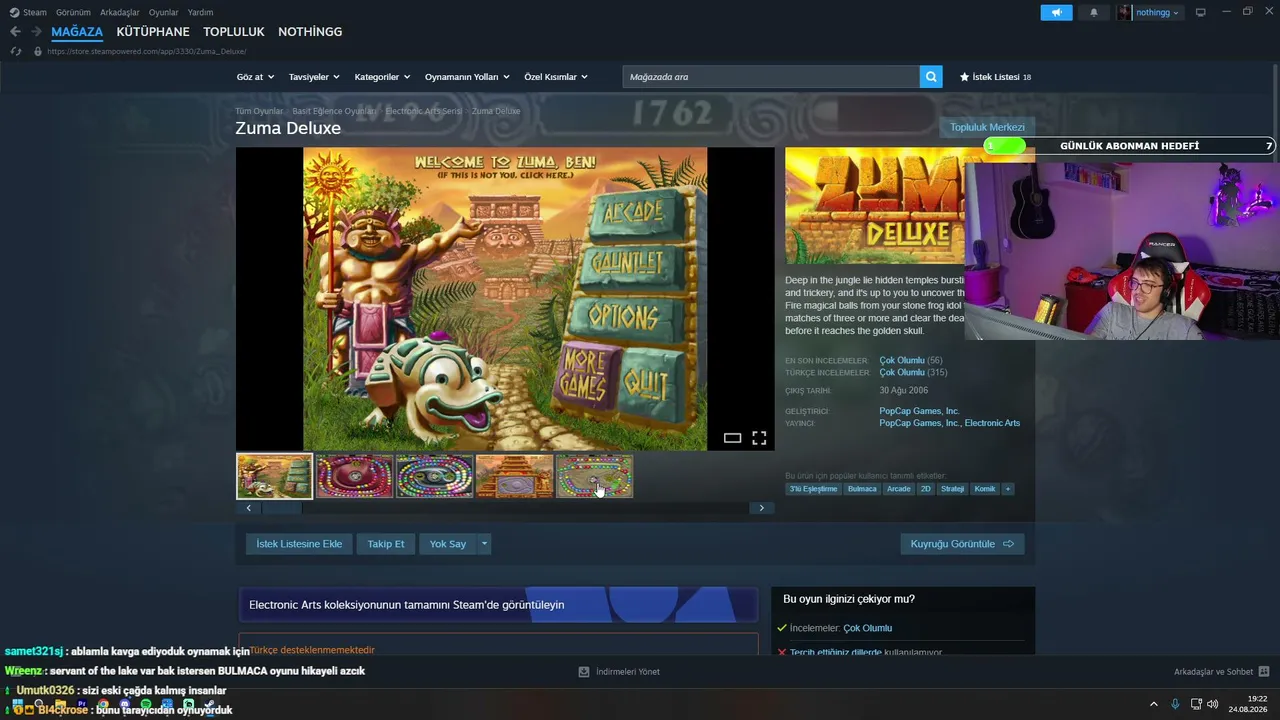Go back with the left arrow
This screenshot has height=720, width=1280.
click(15, 32)
